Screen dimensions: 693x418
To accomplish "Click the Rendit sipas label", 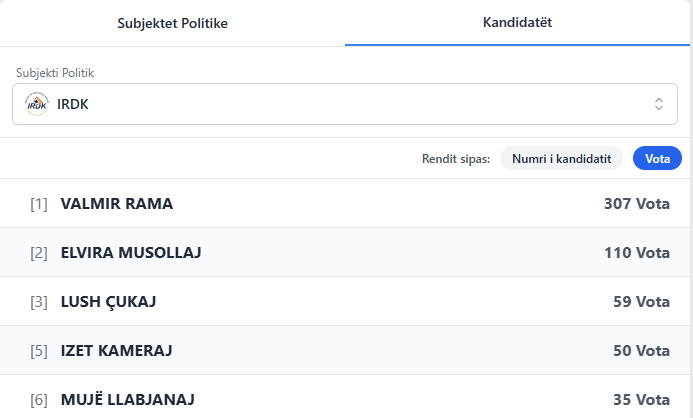I will (456, 158).
